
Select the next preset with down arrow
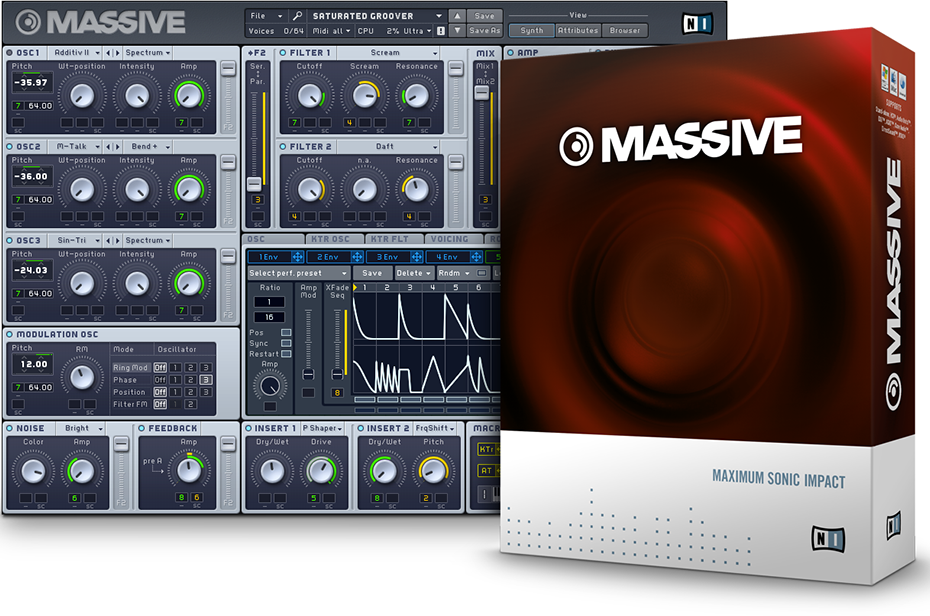click(x=457, y=30)
